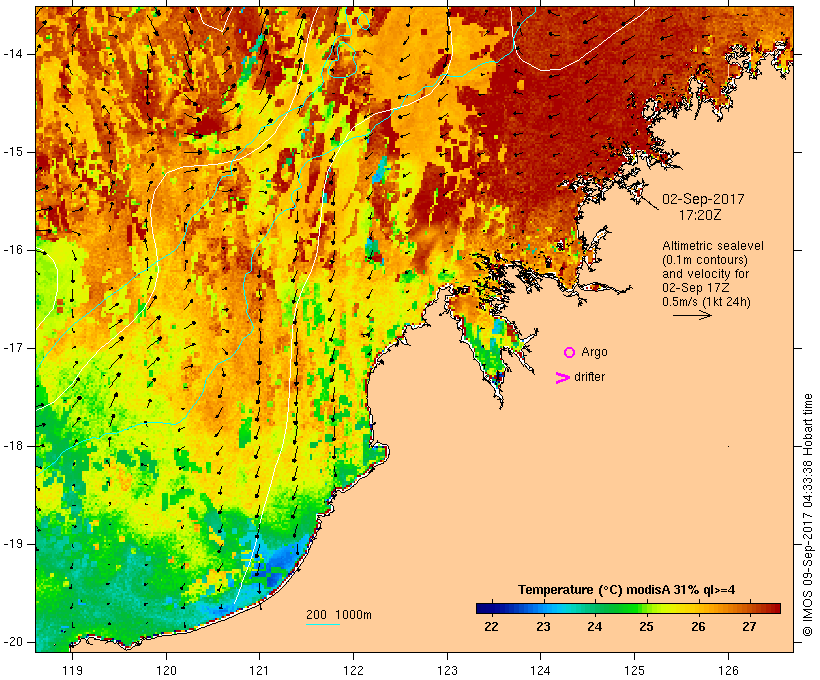Click the latitude axis label '-14'
Viewport: 820px width, 680px height.
(13, 54)
